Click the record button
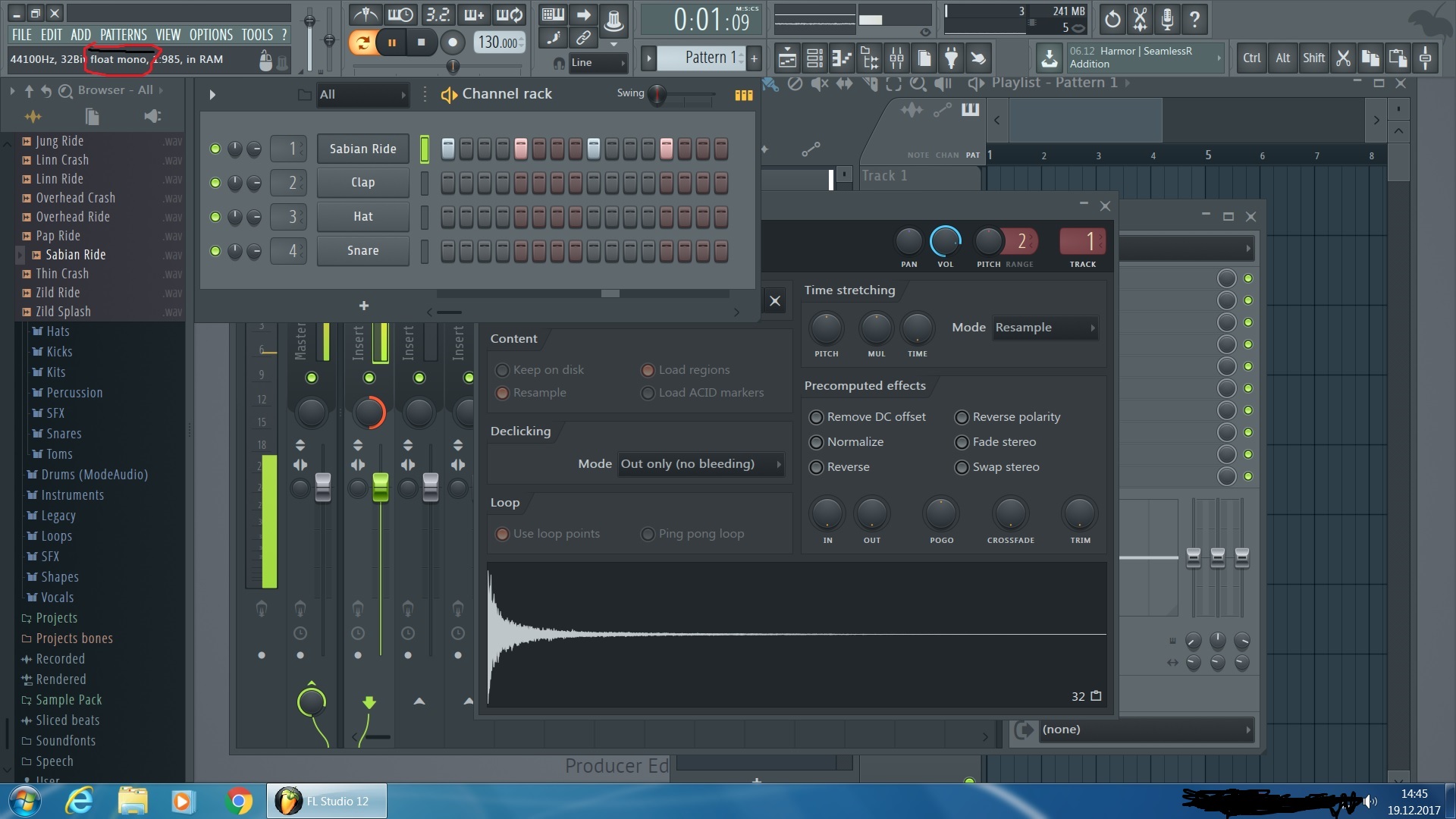The image size is (1456, 819). point(452,42)
